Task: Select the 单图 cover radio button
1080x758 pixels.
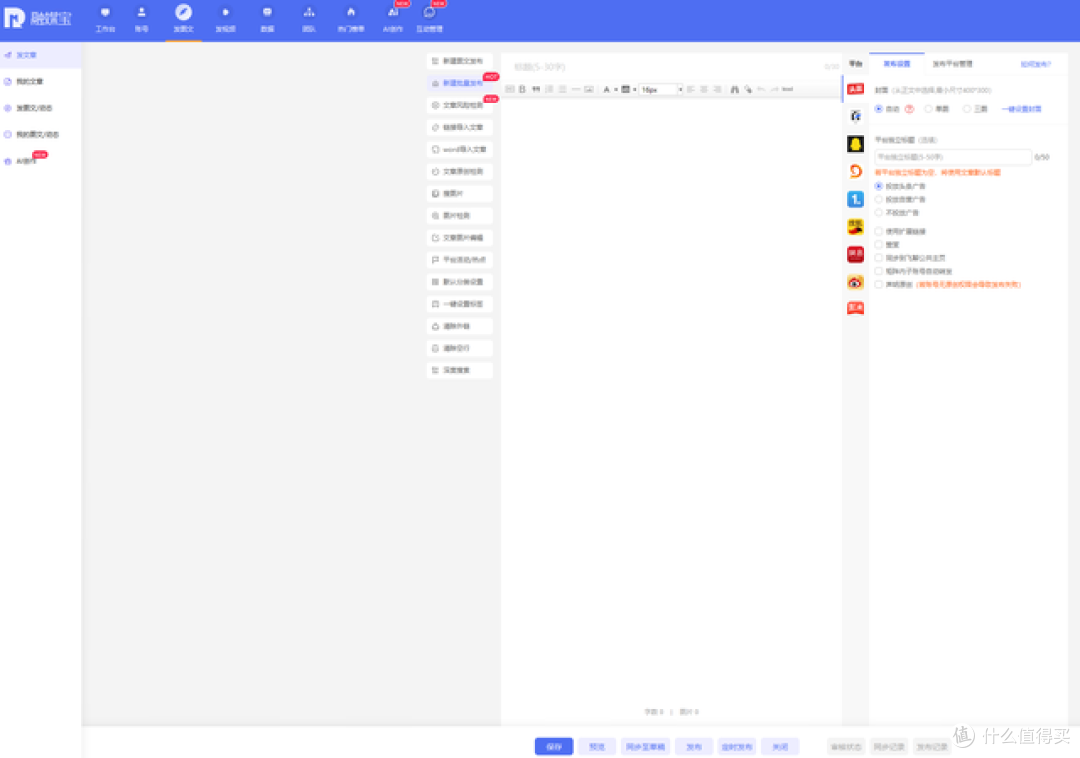Action: pyautogui.click(x=928, y=109)
